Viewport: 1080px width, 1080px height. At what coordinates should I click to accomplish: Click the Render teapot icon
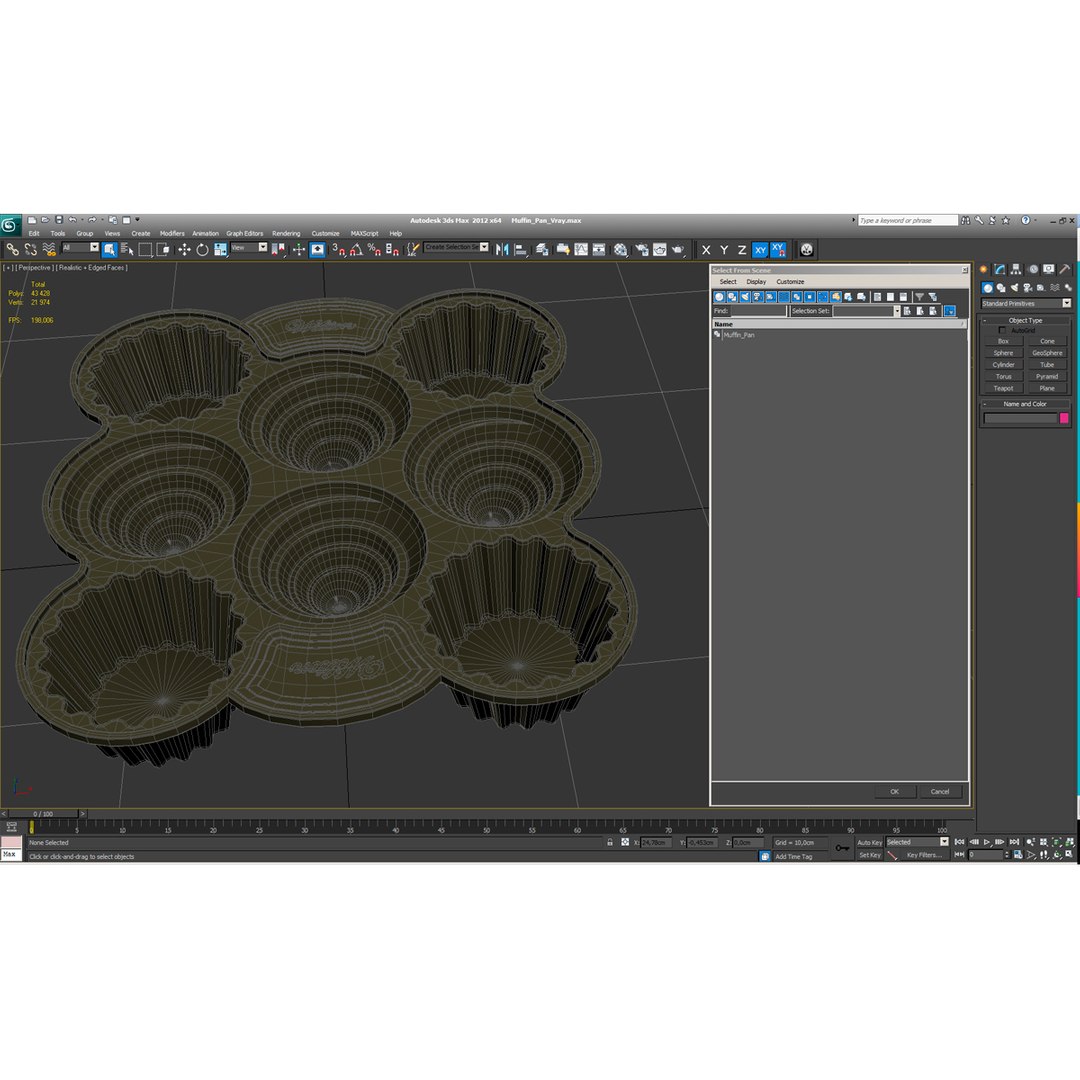tap(678, 249)
